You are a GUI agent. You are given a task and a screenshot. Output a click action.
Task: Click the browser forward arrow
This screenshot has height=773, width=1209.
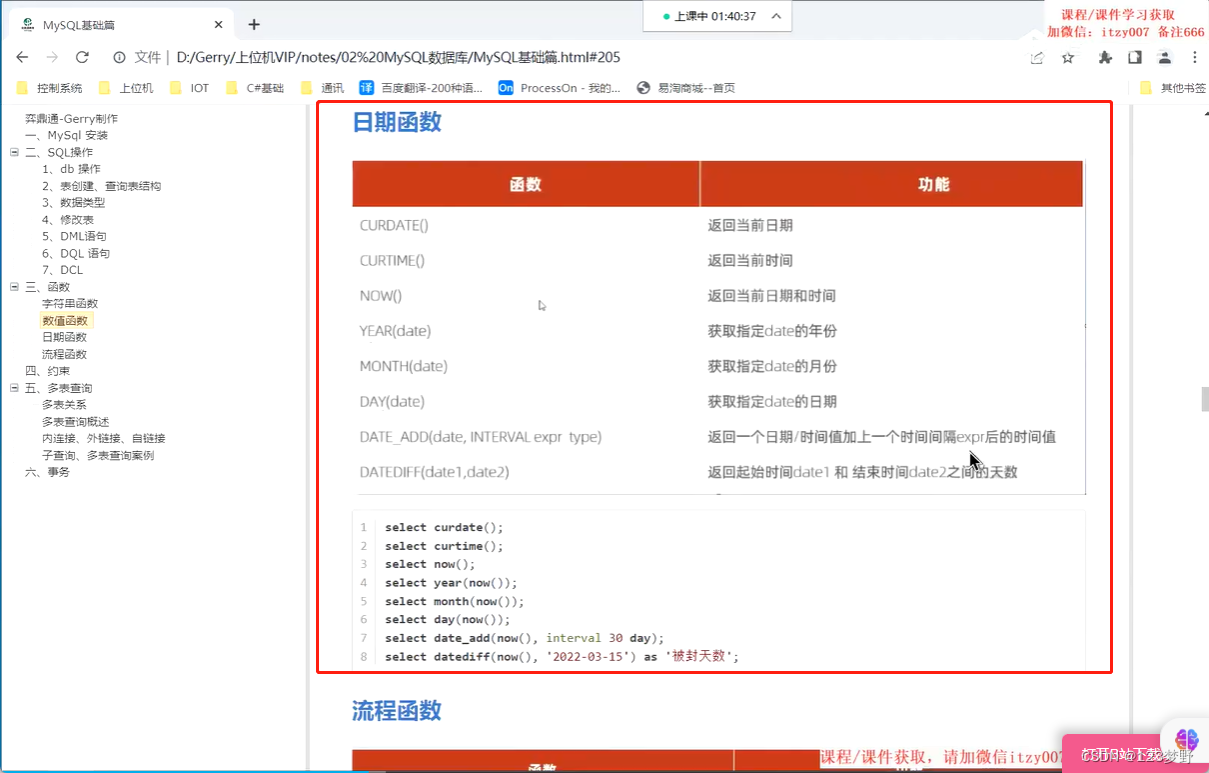point(52,57)
